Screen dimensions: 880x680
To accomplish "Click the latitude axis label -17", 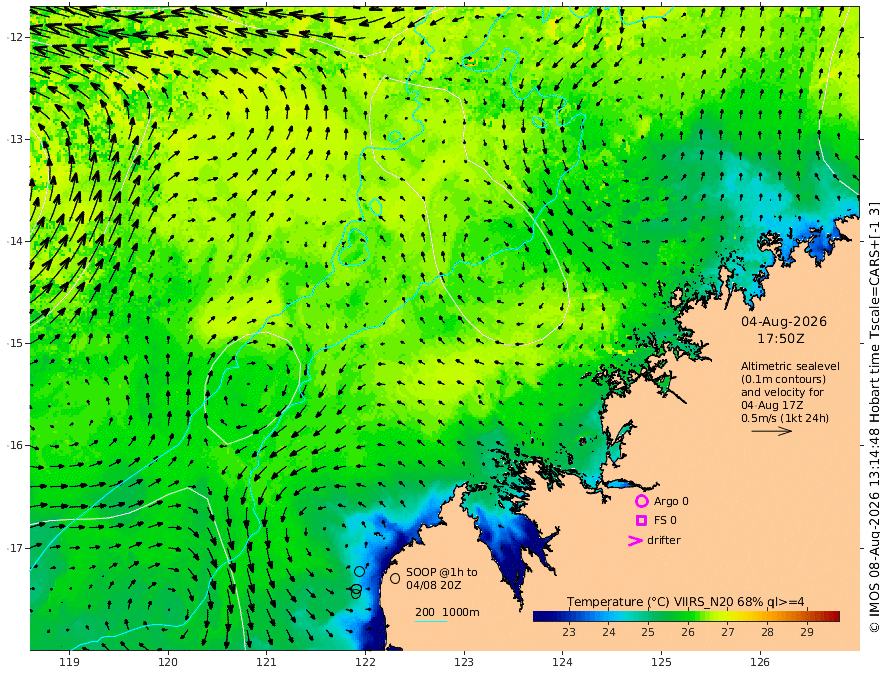I will pyautogui.click(x=15, y=548).
